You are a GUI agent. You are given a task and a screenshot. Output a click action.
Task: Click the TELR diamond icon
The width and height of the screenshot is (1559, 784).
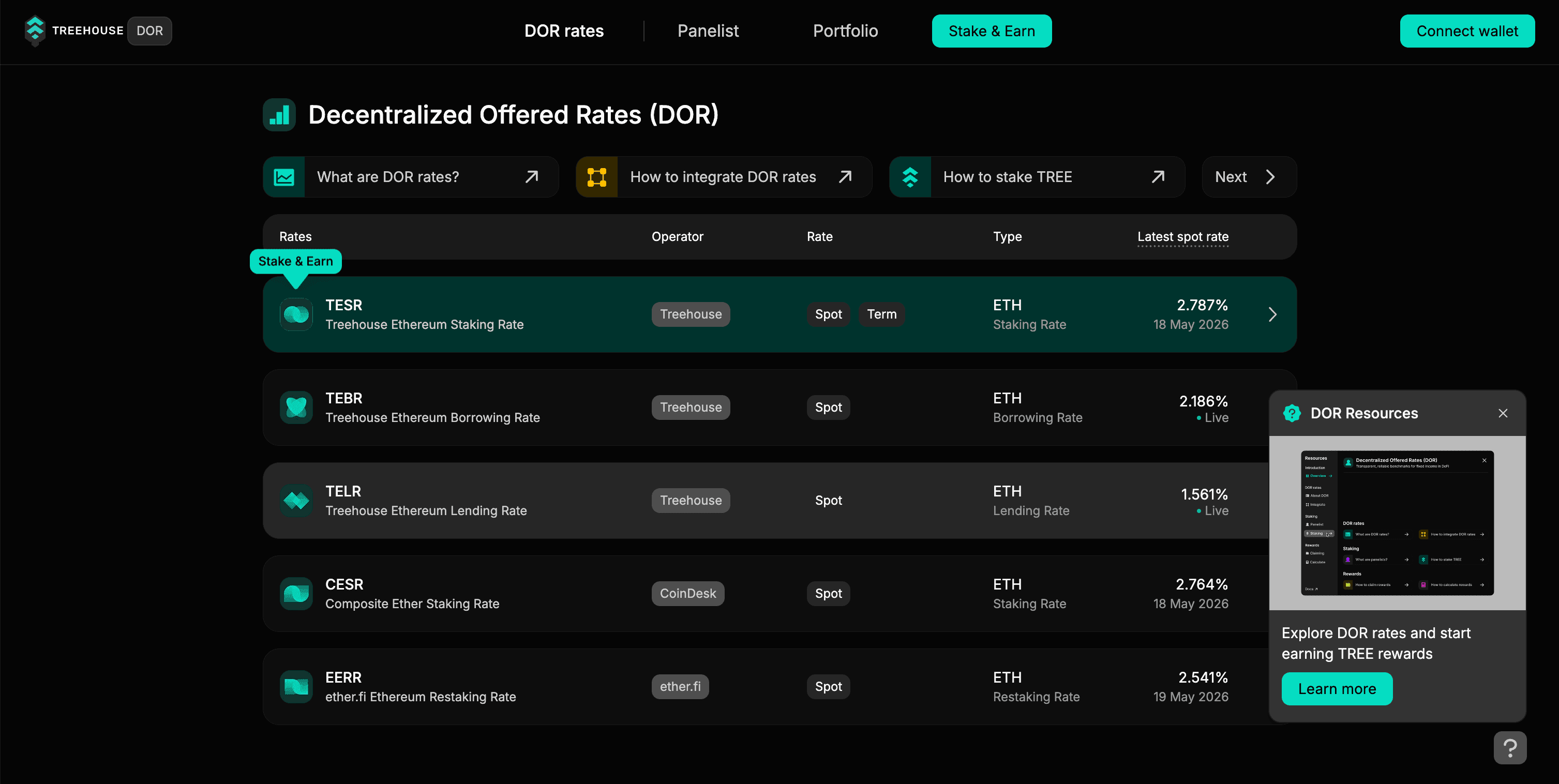coord(296,501)
